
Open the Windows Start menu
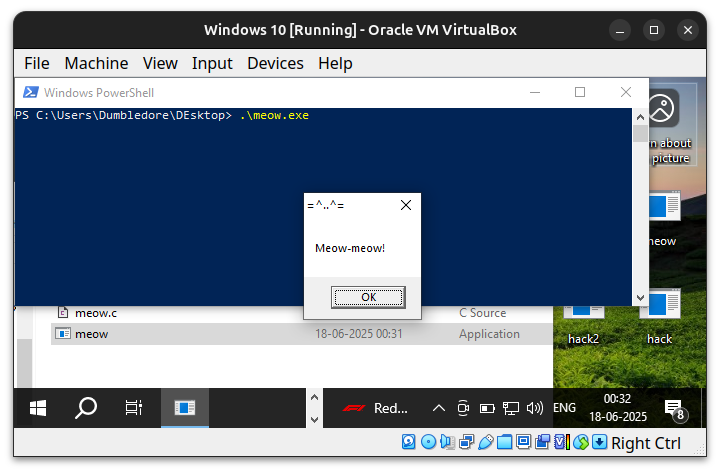point(38,408)
